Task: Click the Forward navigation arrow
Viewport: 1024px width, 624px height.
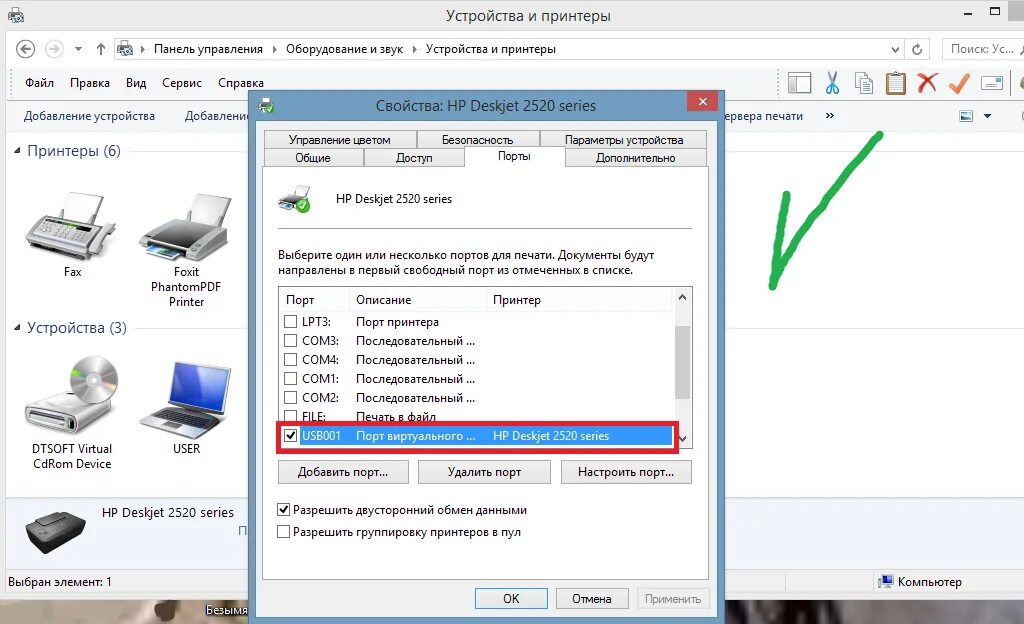Action: coord(54,49)
